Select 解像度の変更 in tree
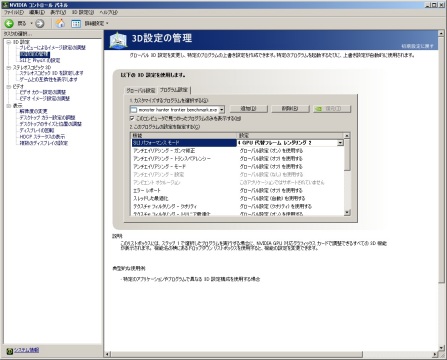 click(33, 111)
